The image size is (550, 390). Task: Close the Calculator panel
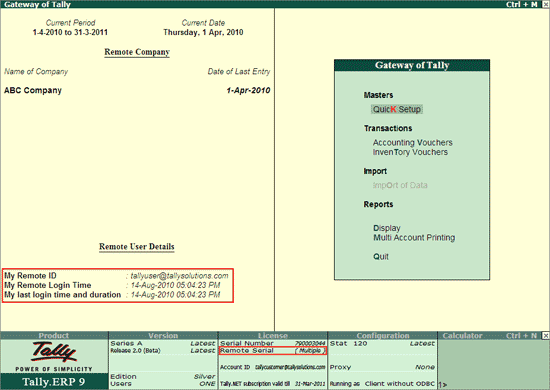point(545,336)
